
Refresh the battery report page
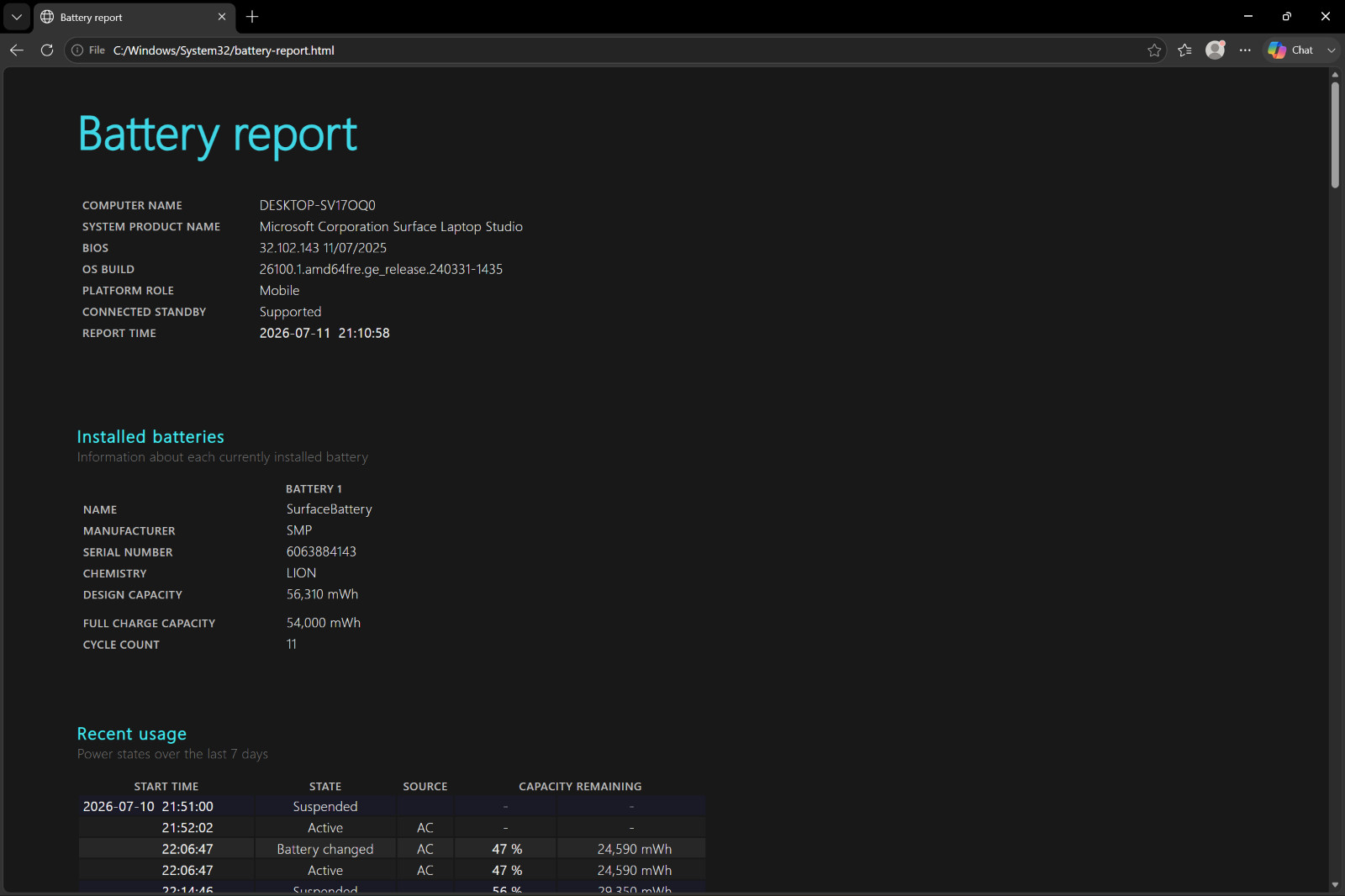click(x=47, y=50)
